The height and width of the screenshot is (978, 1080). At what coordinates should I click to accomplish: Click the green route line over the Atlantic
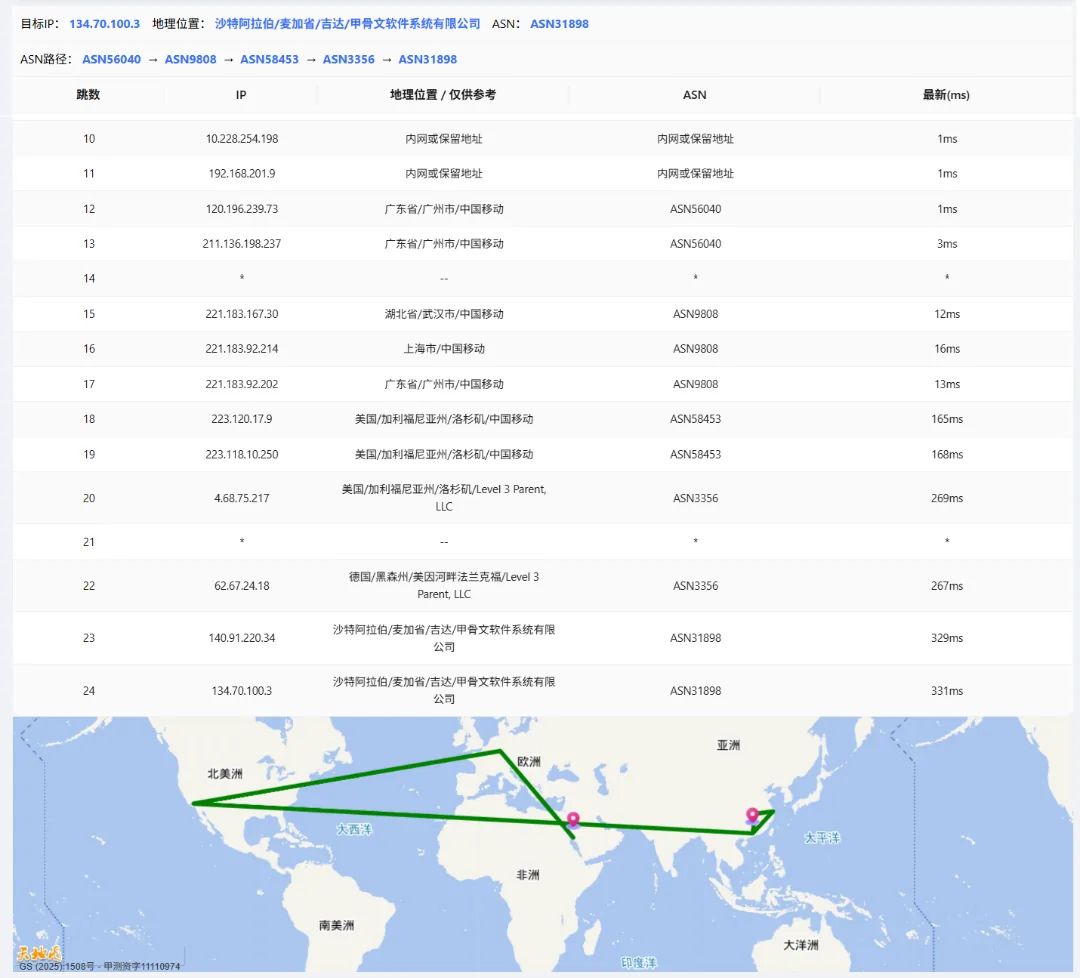pyautogui.click(x=380, y=812)
